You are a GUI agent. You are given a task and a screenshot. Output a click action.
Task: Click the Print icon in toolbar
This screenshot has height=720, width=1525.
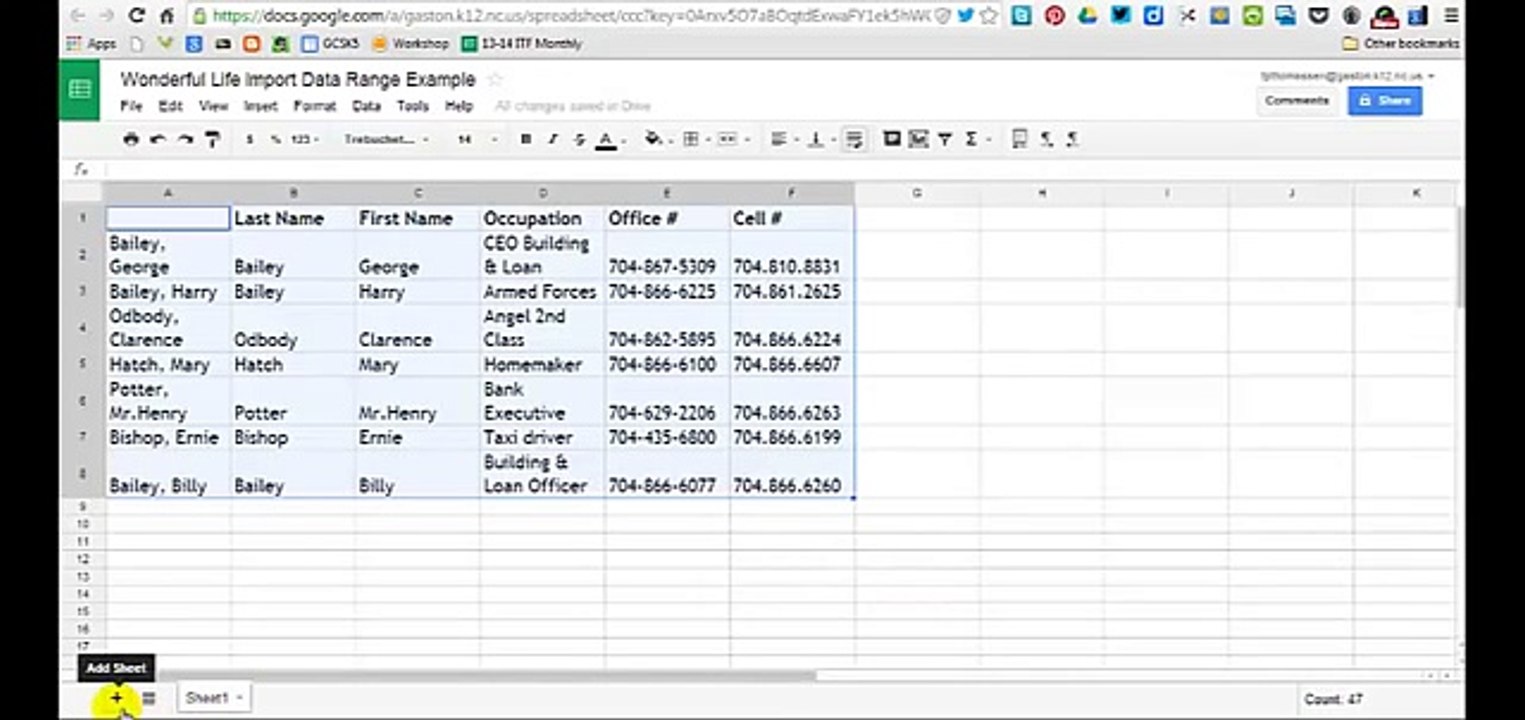coord(131,140)
